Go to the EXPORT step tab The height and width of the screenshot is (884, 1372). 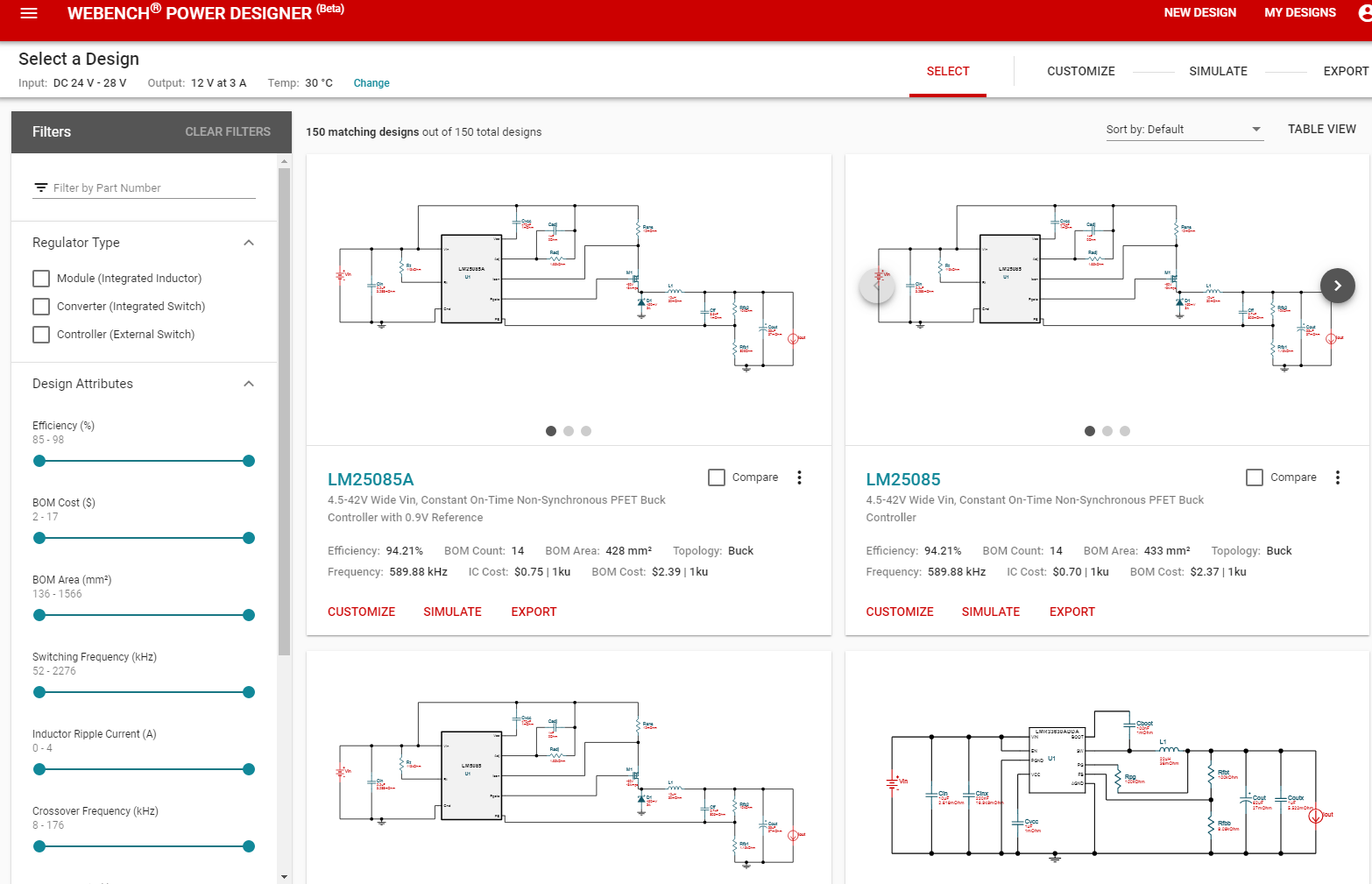[x=1346, y=72]
